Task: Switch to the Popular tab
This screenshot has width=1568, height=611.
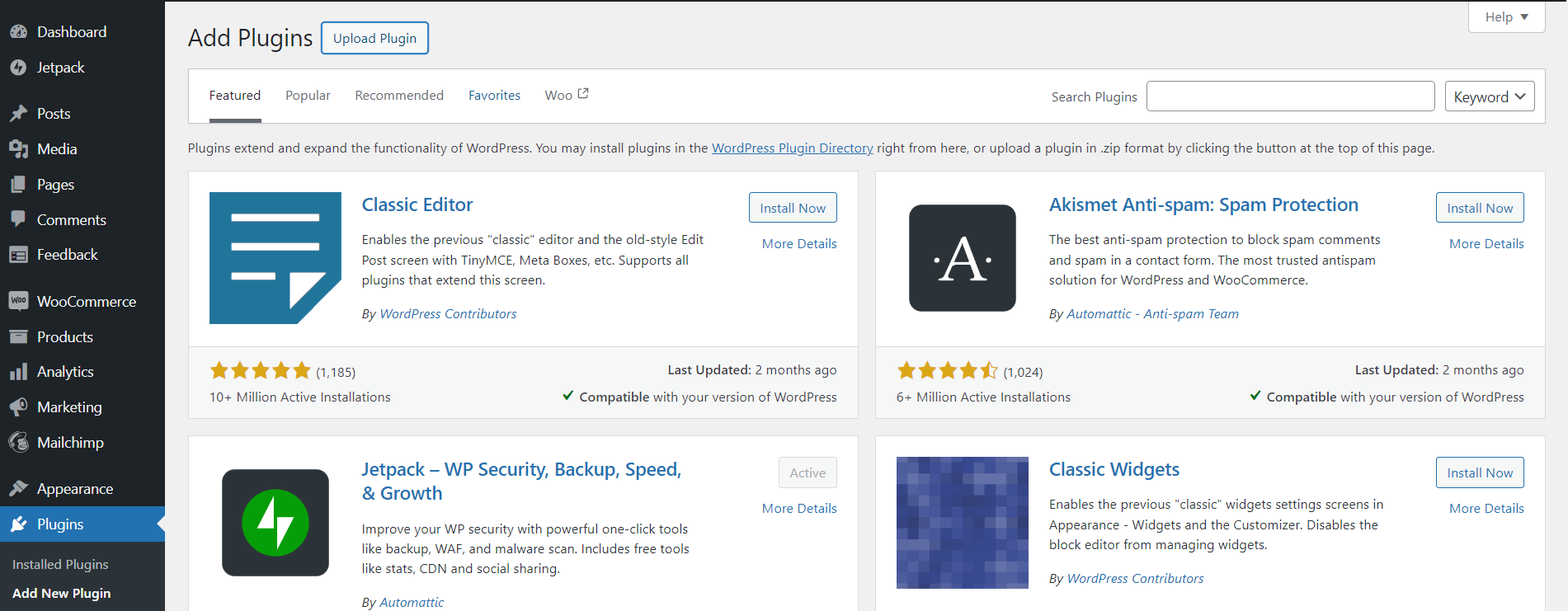Action: coord(308,96)
